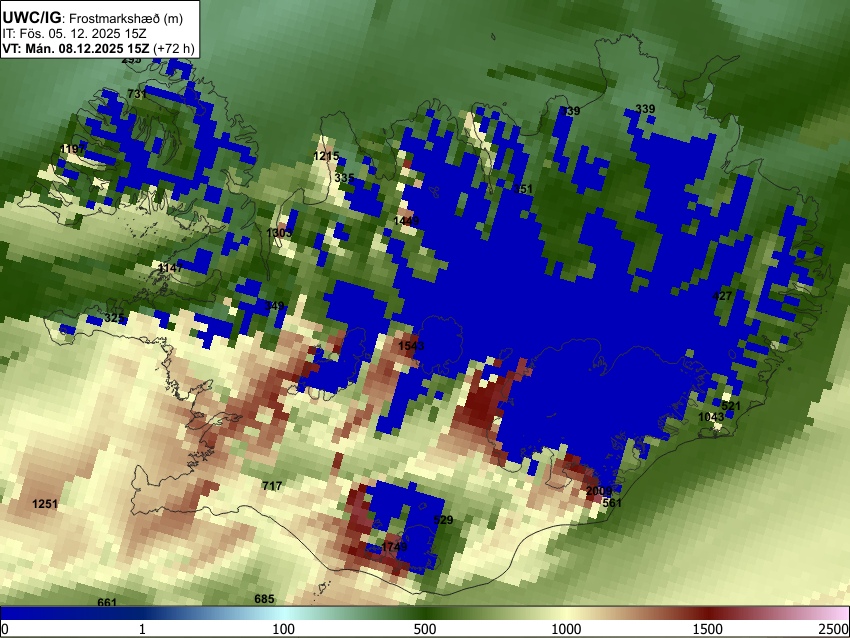Click the 731 value label on the map
The image size is (850, 638).
click(137, 94)
